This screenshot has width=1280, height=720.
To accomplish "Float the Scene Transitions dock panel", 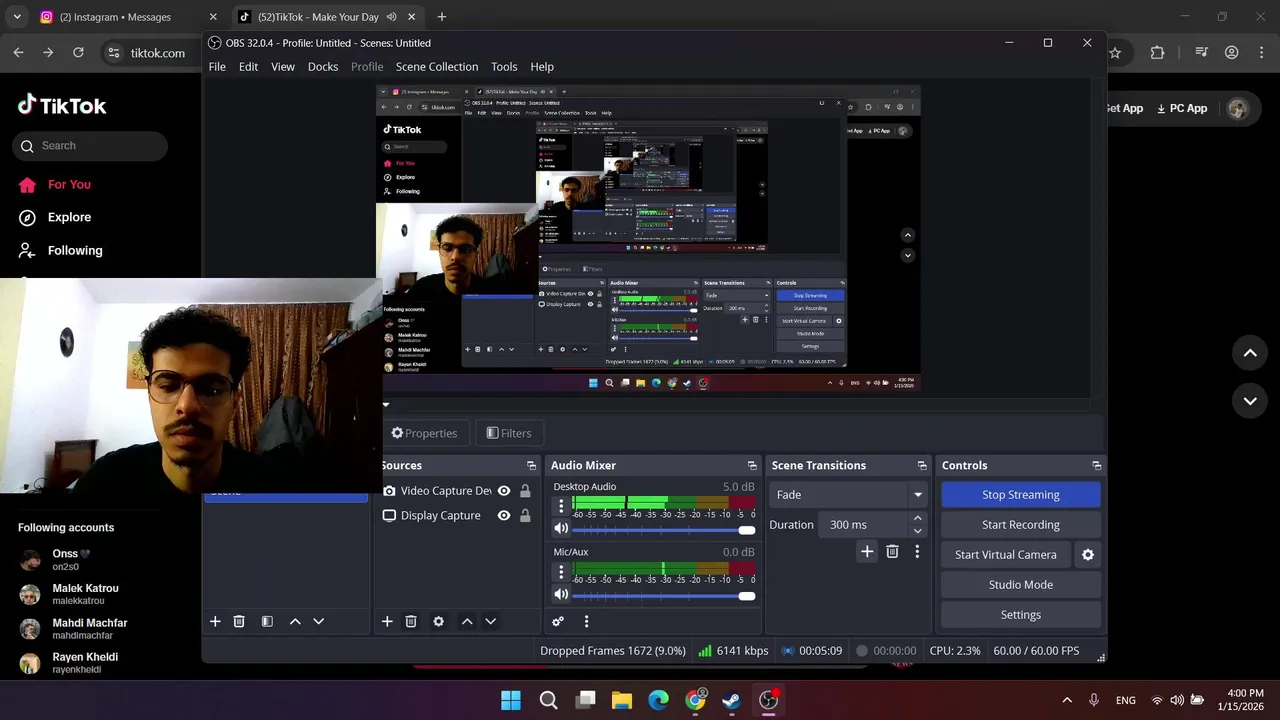I will click(922, 465).
